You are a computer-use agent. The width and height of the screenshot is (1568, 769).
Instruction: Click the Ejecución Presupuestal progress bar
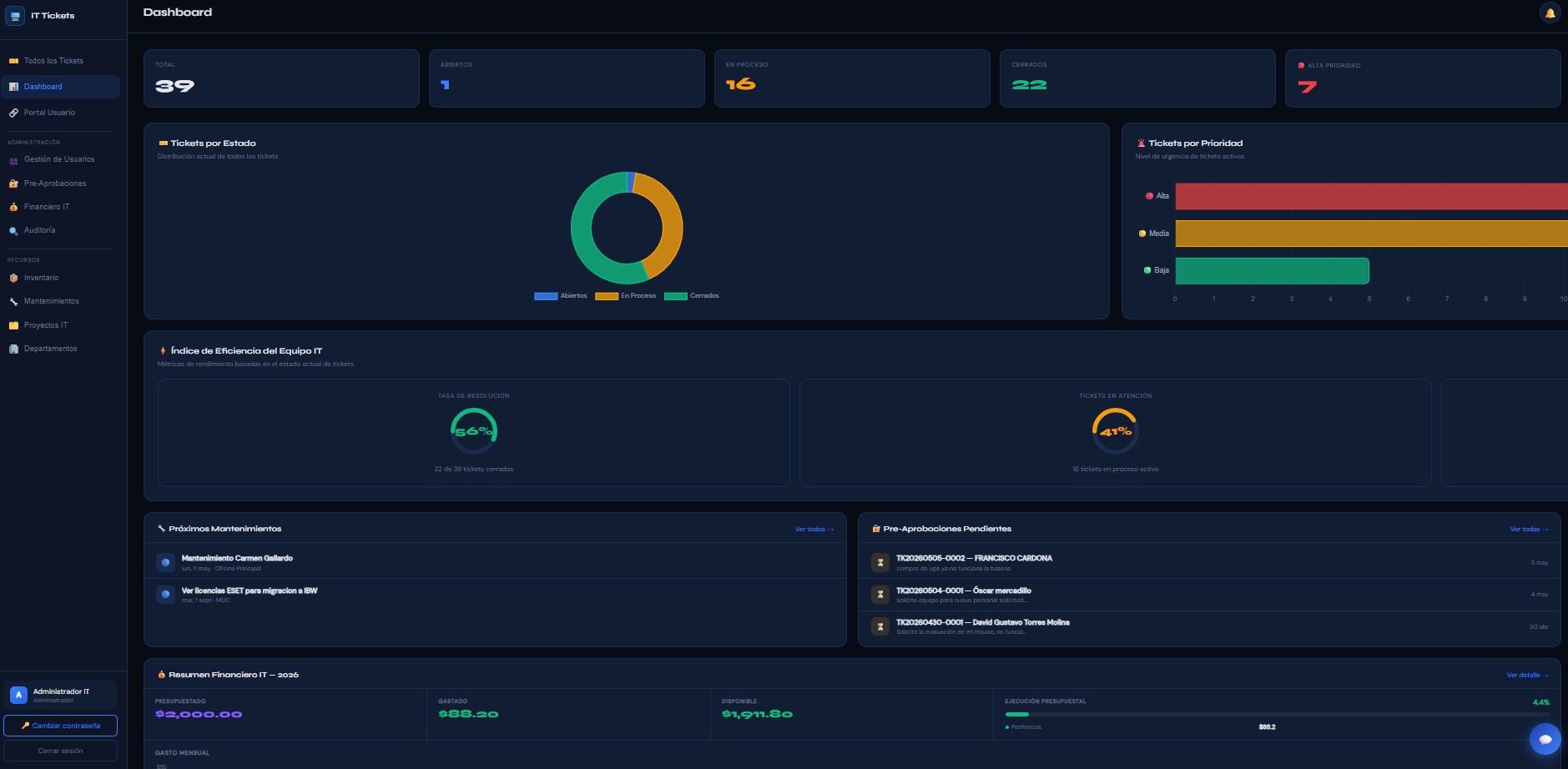click(x=1277, y=715)
